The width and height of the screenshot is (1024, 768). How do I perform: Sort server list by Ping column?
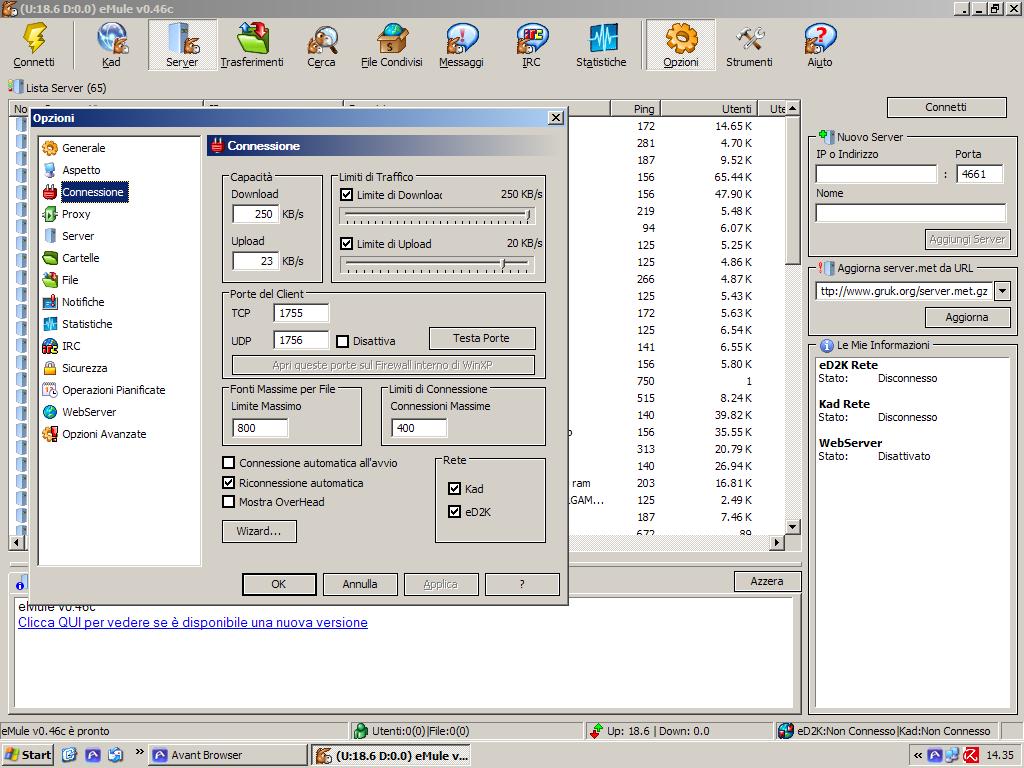click(x=635, y=109)
